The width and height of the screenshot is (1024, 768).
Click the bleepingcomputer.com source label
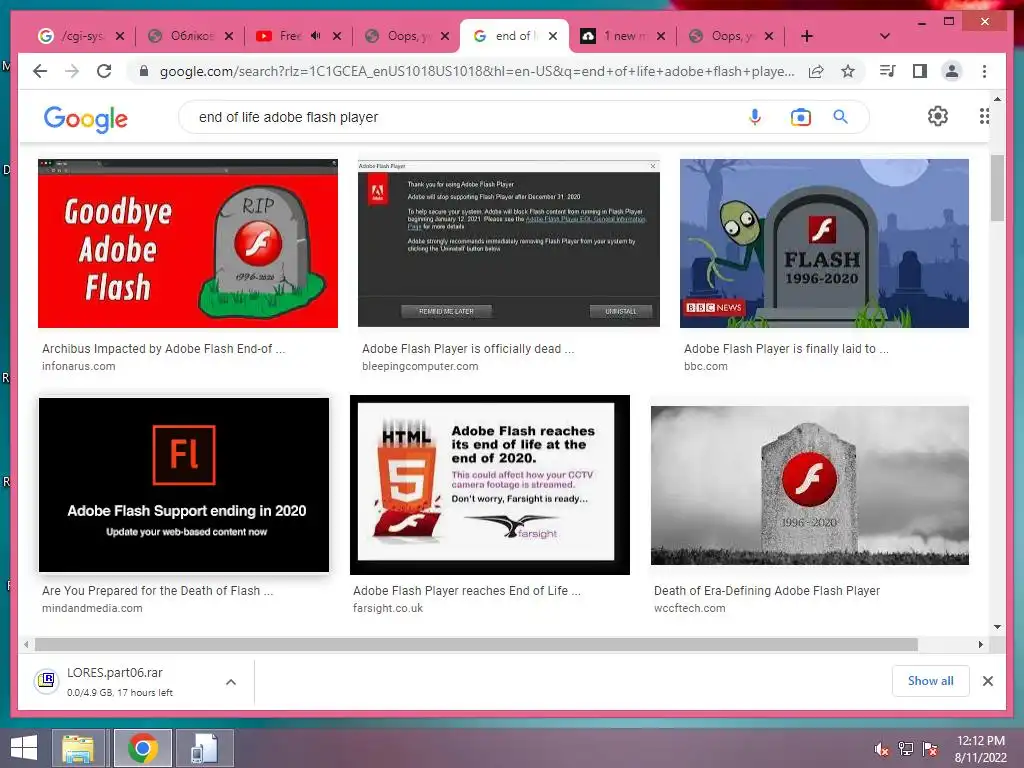pos(420,366)
